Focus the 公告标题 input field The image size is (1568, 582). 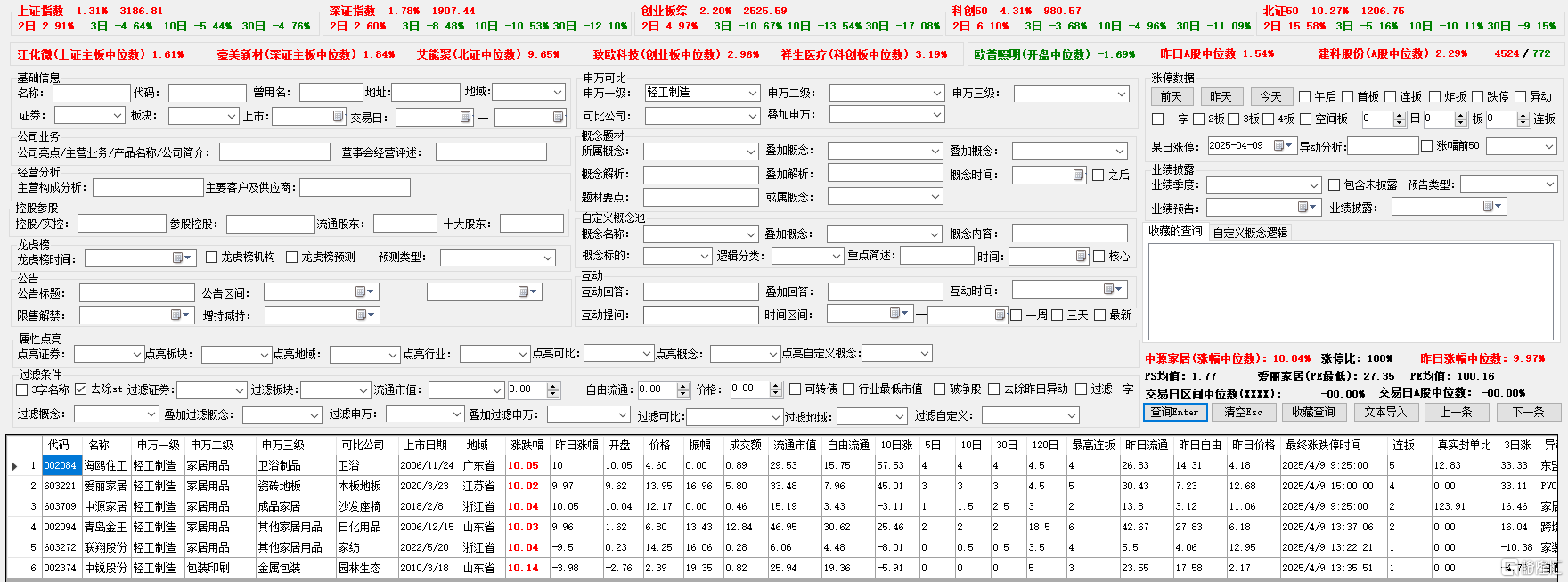pos(136,292)
